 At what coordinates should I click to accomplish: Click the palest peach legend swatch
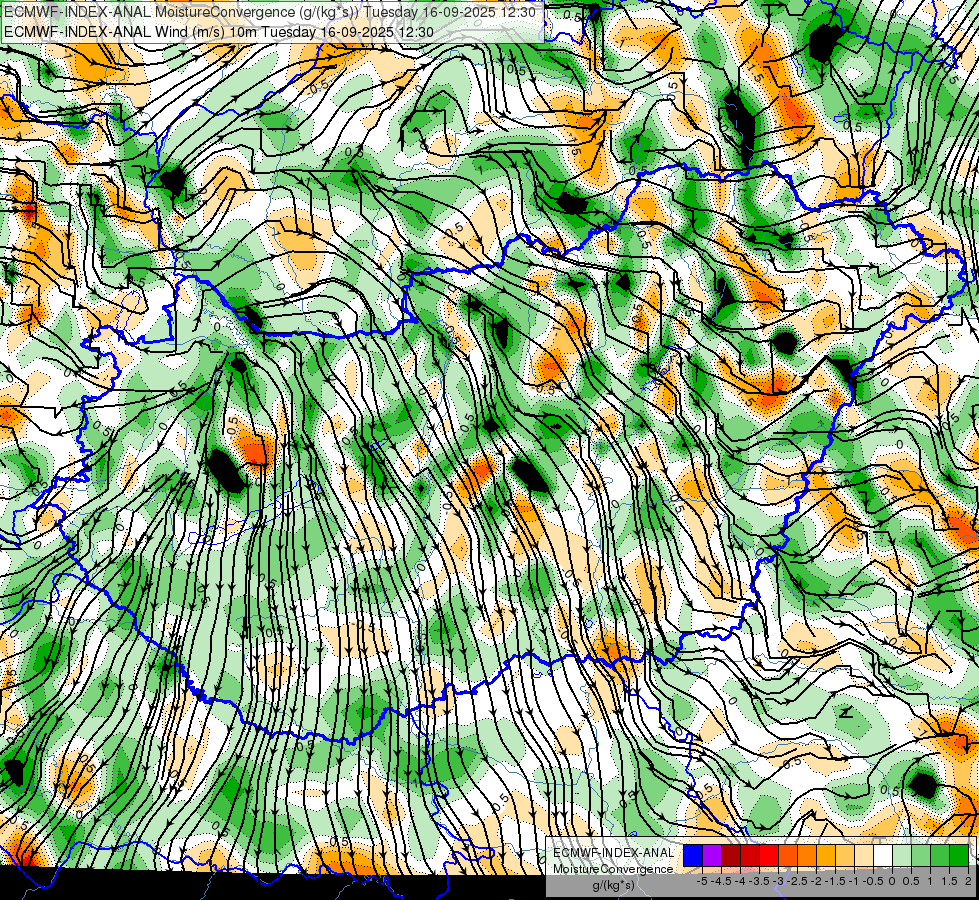(864, 855)
